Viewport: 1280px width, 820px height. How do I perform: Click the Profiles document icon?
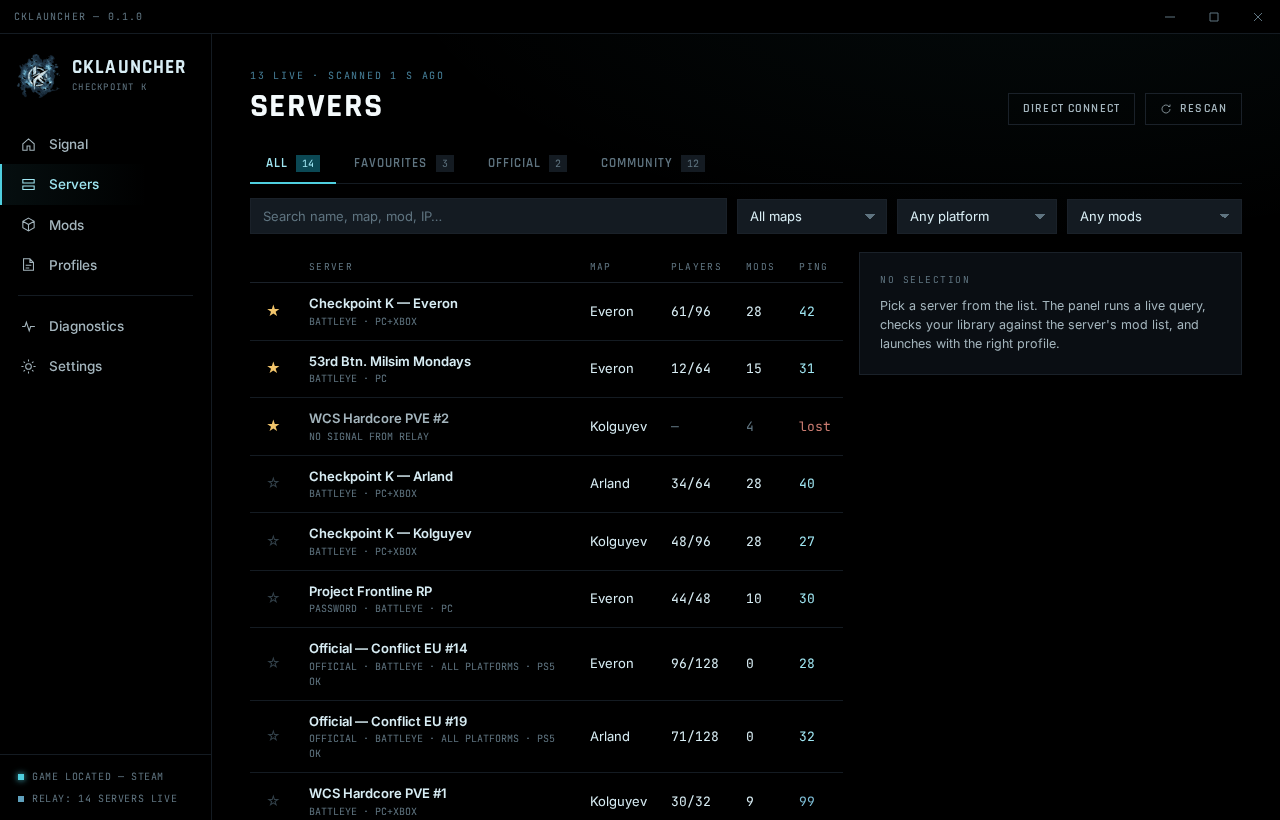point(28,265)
